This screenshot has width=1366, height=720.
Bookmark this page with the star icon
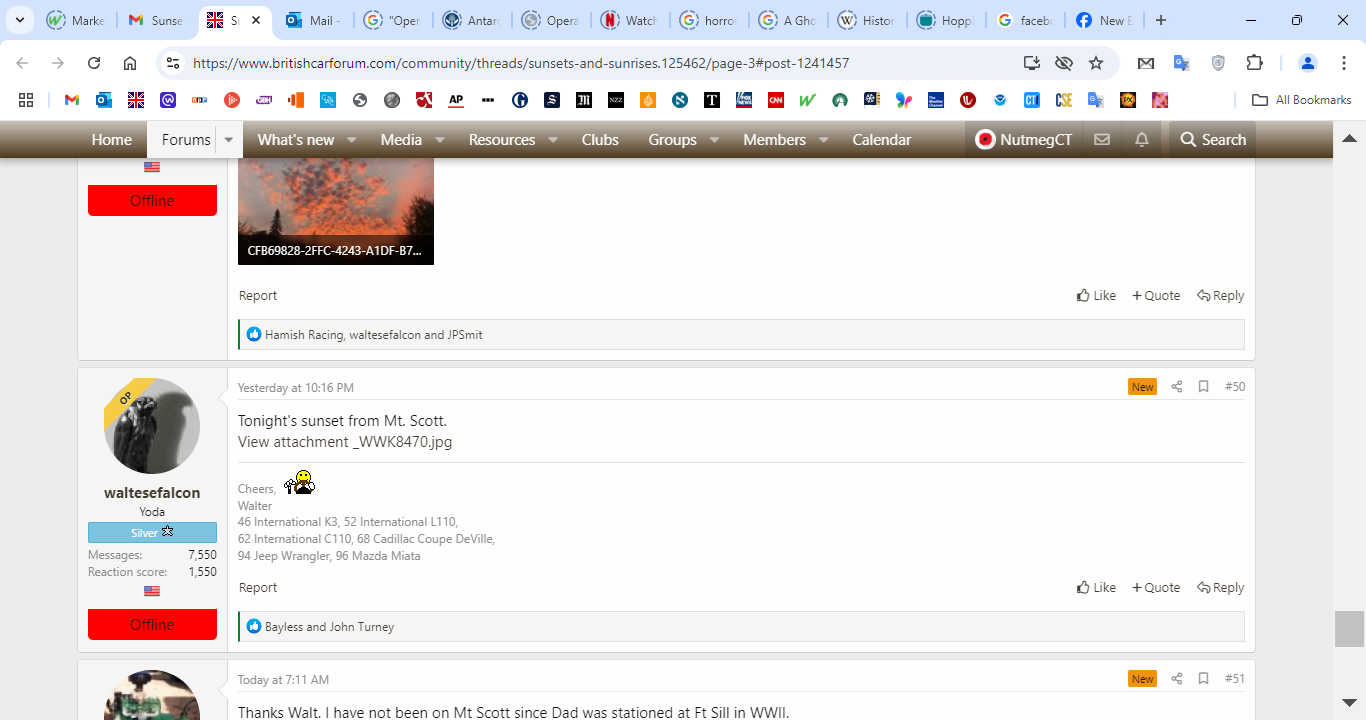coord(1096,63)
